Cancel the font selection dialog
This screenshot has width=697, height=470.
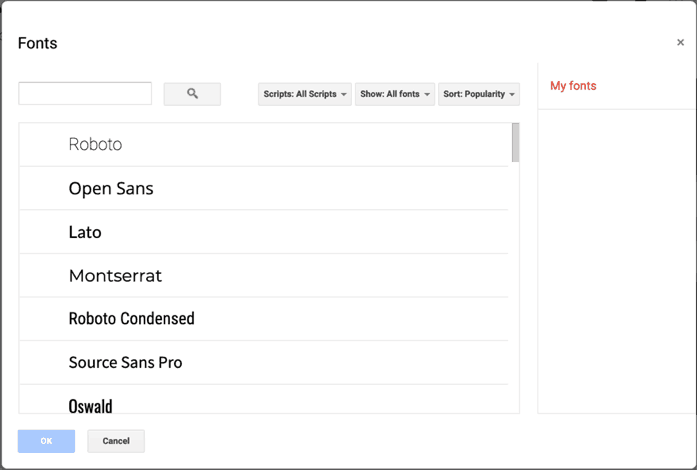[x=116, y=441]
